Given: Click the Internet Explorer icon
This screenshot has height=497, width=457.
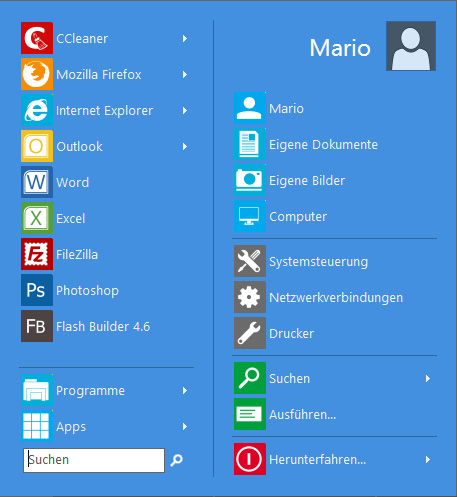Looking at the screenshot, I should (37, 110).
